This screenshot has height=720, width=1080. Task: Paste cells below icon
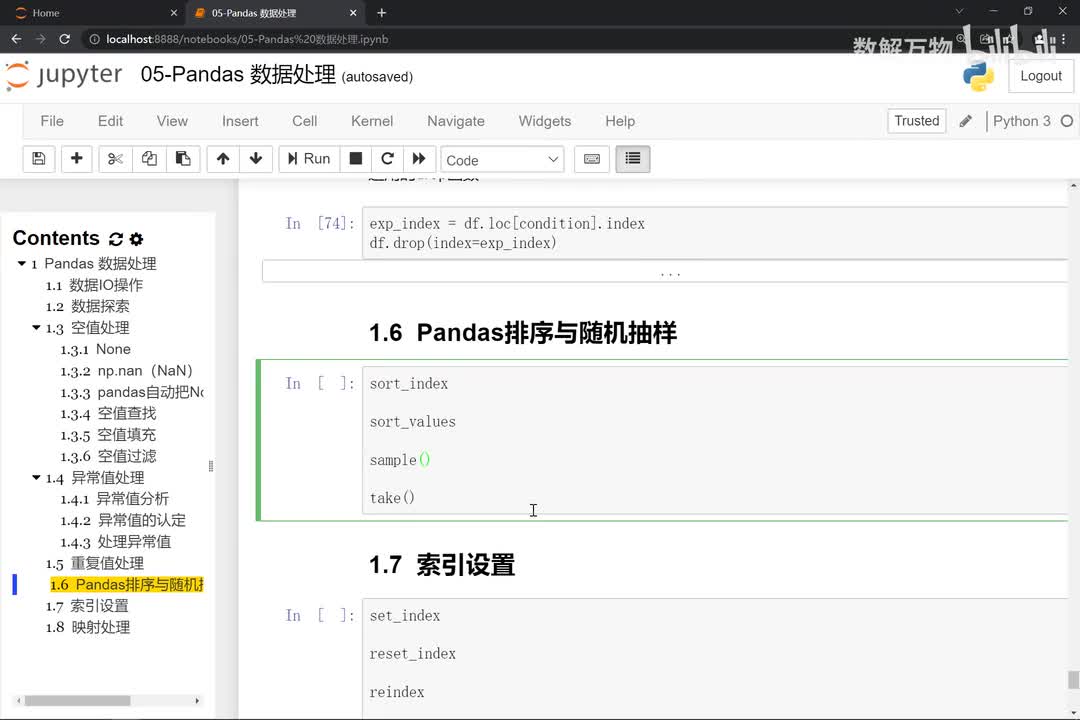183,159
